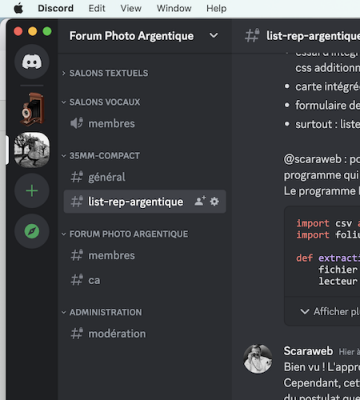Click Scaraweb's profile avatar

click(x=258, y=359)
